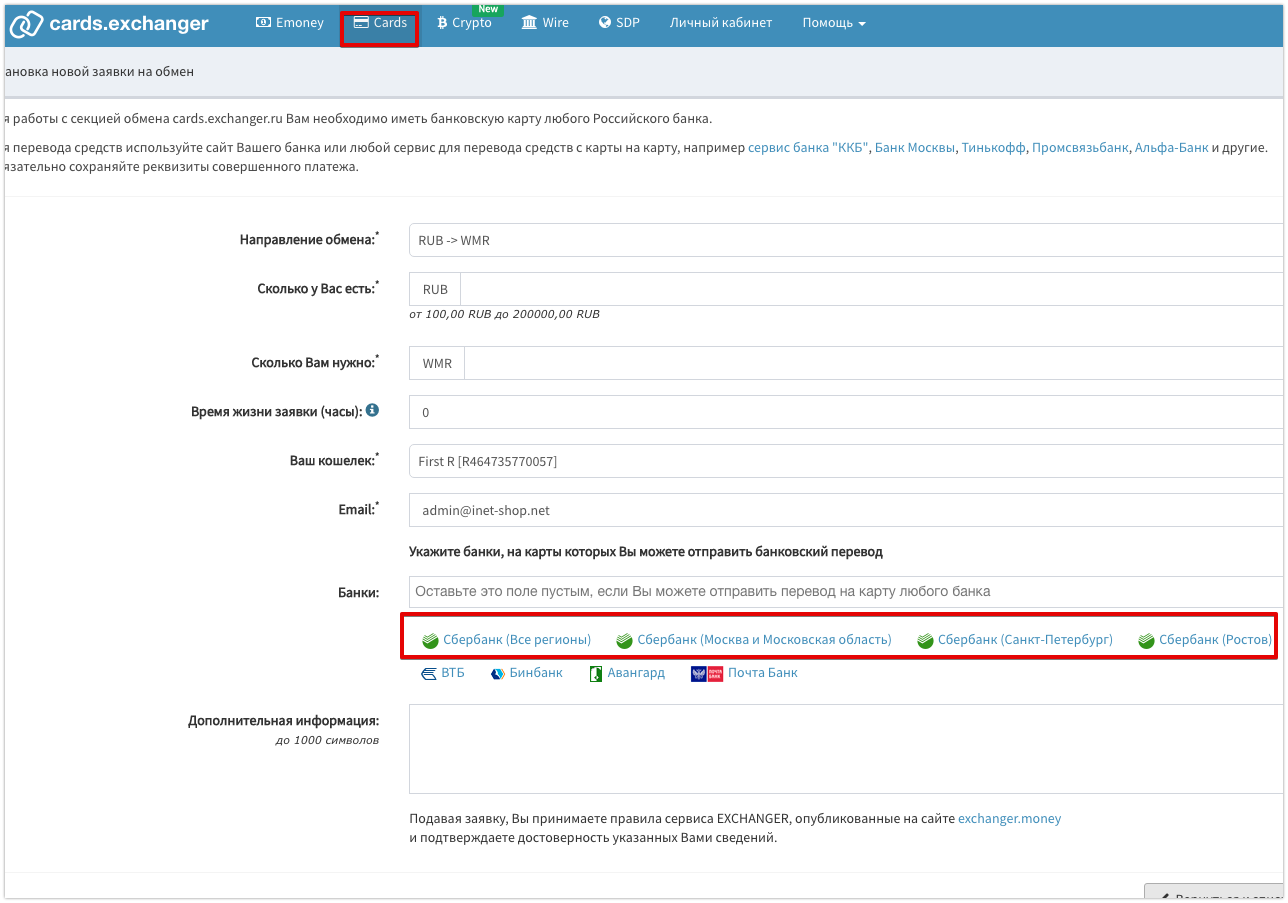Open the Направление обмена RUB -> WMR selector
The image size is (1288, 903).
click(846, 240)
